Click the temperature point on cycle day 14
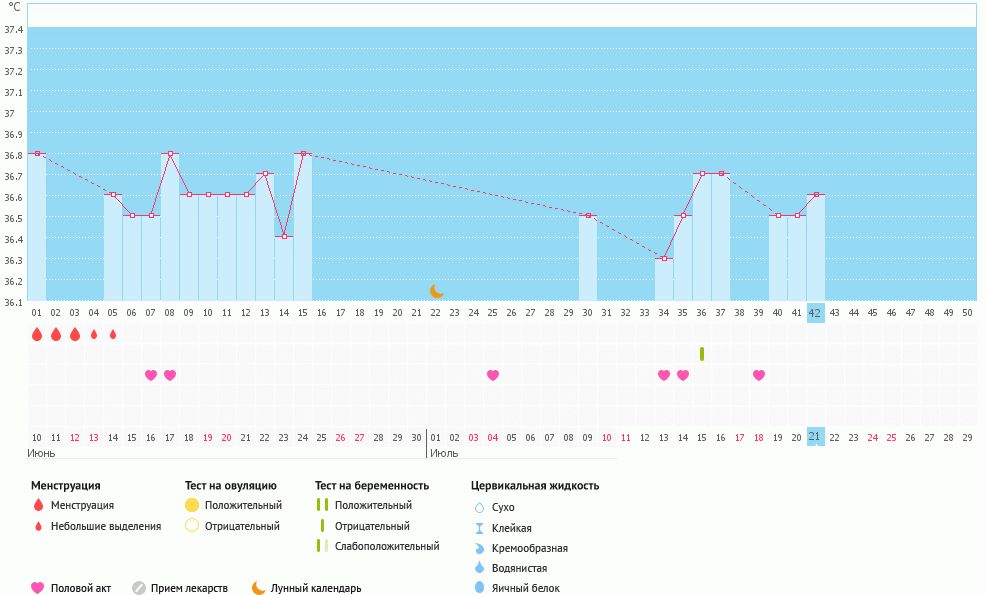The image size is (986, 595). 284,236
